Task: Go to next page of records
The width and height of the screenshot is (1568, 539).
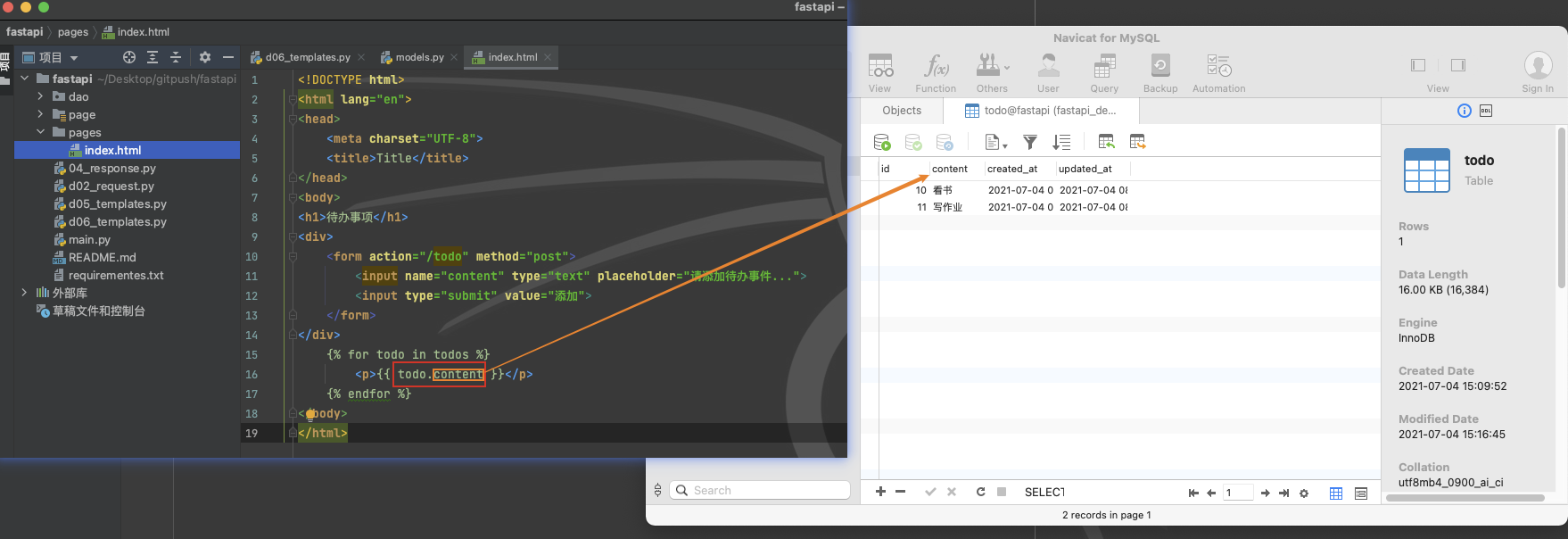Action: point(1265,493)
